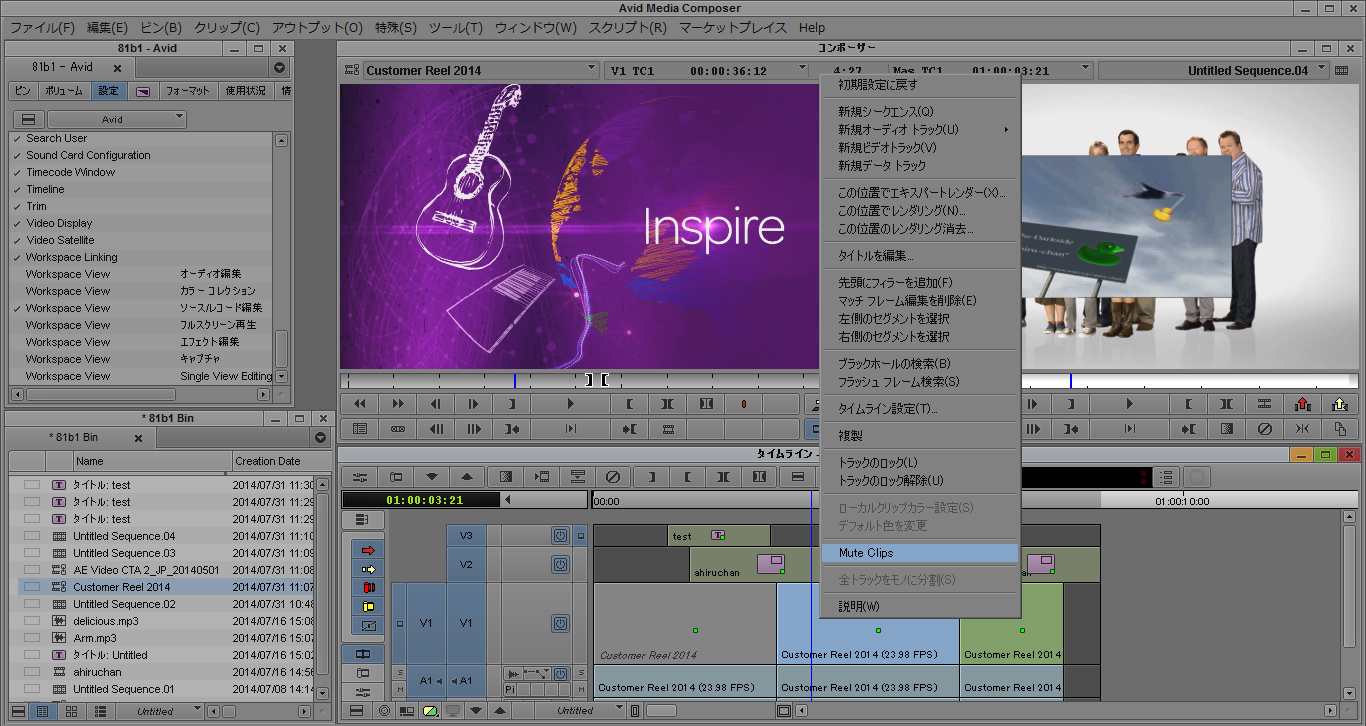1366x726 pixels.
Task: Play the source monitor clip
Action: pos(571,404)
